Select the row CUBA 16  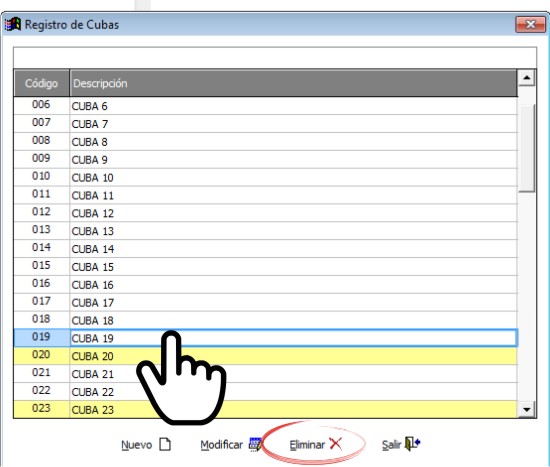click(x=266, y=285)
